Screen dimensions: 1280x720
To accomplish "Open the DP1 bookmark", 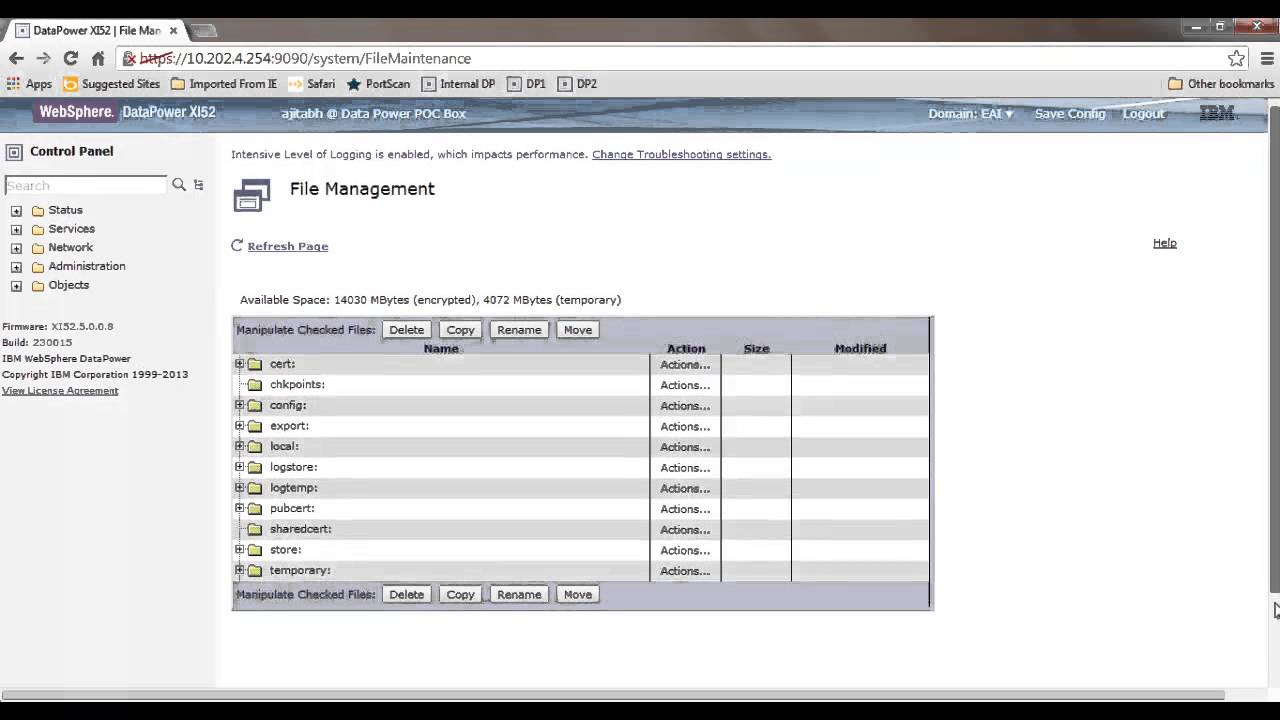I will pos(527,84).
